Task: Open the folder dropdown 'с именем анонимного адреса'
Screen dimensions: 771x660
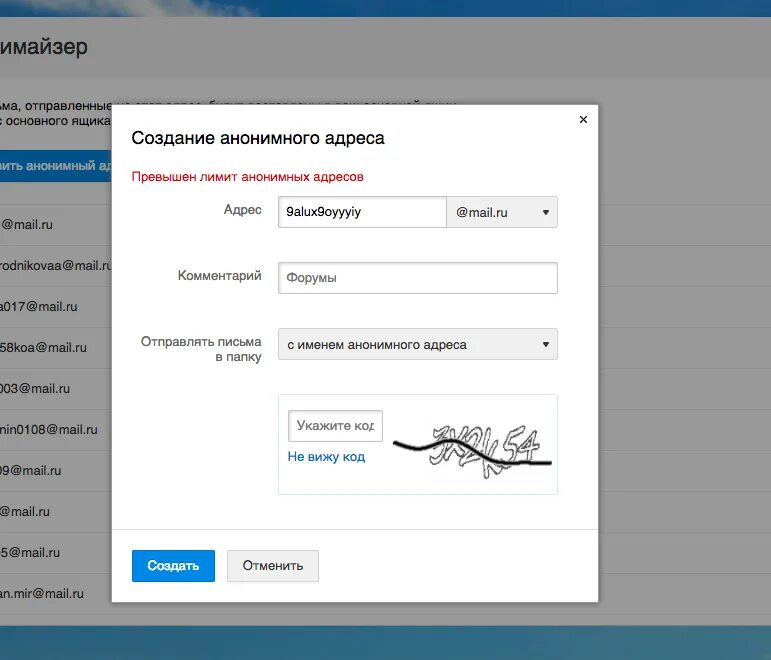Action: [x=418, y=344]
